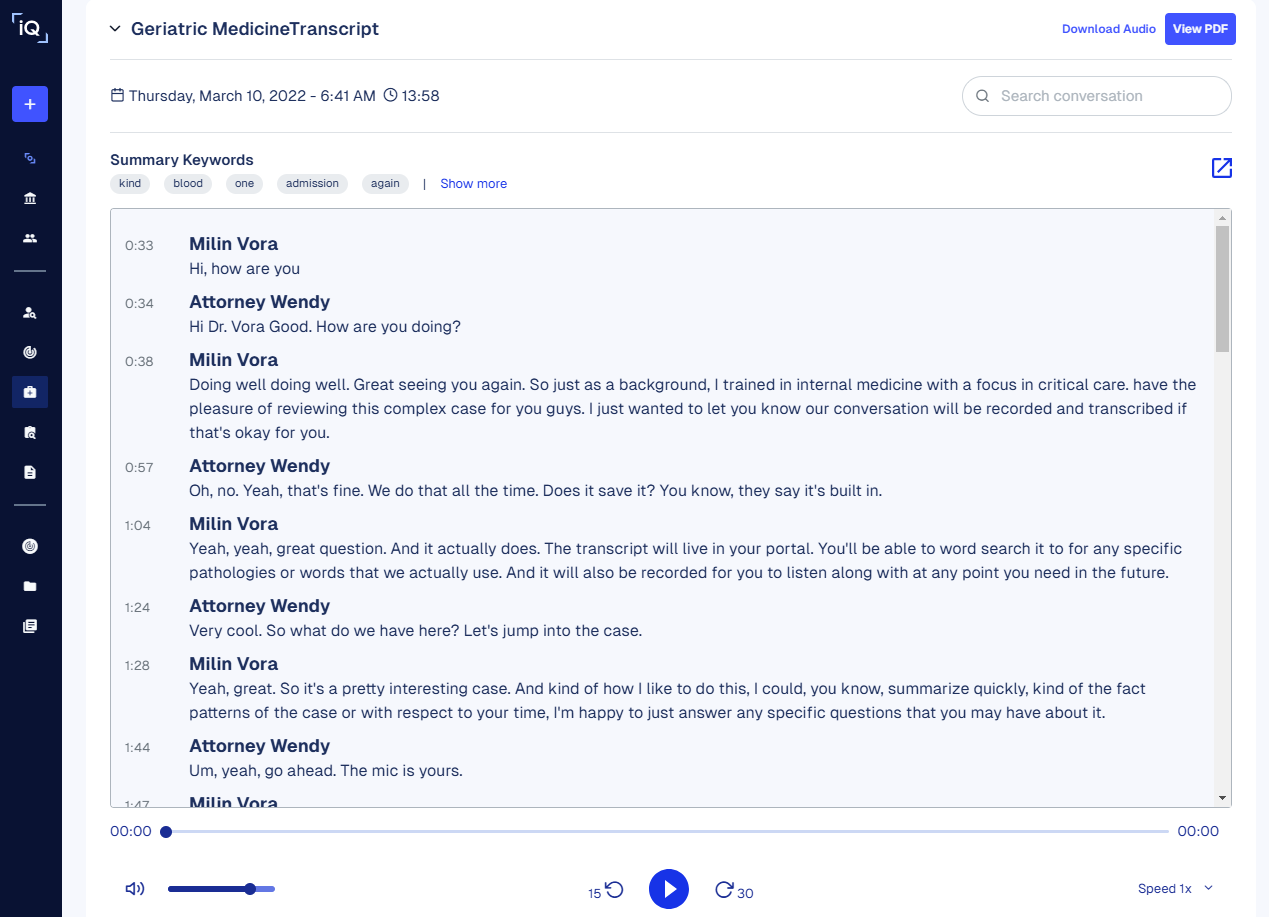Image resolution: width=1269 pixels, height=917 pixels.
Task: Click the blue plus button in sidebar
Action: click(30, 104)
